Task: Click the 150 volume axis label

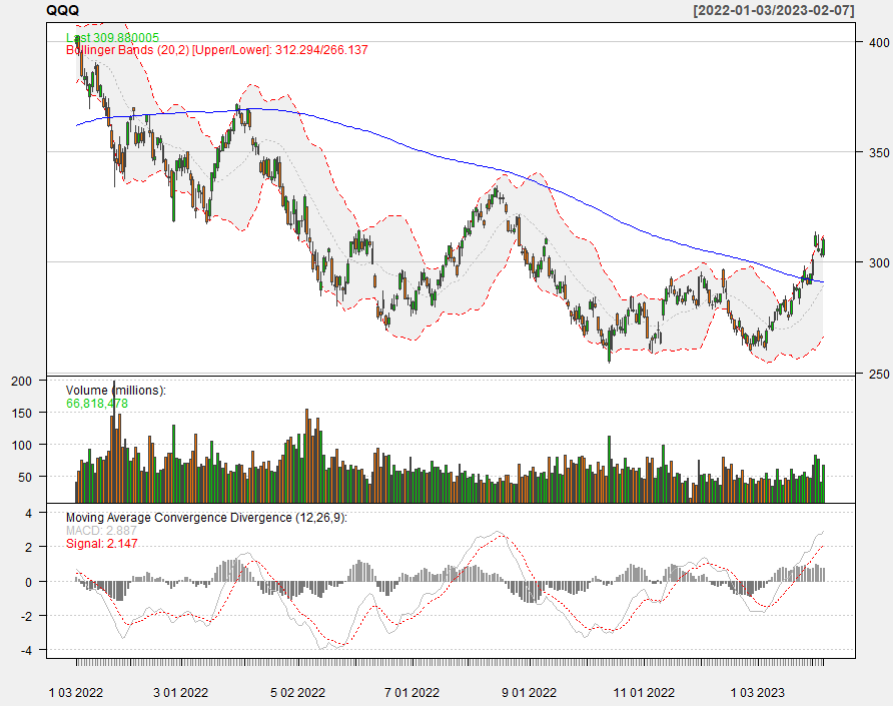Action: [x=22, y=413]
